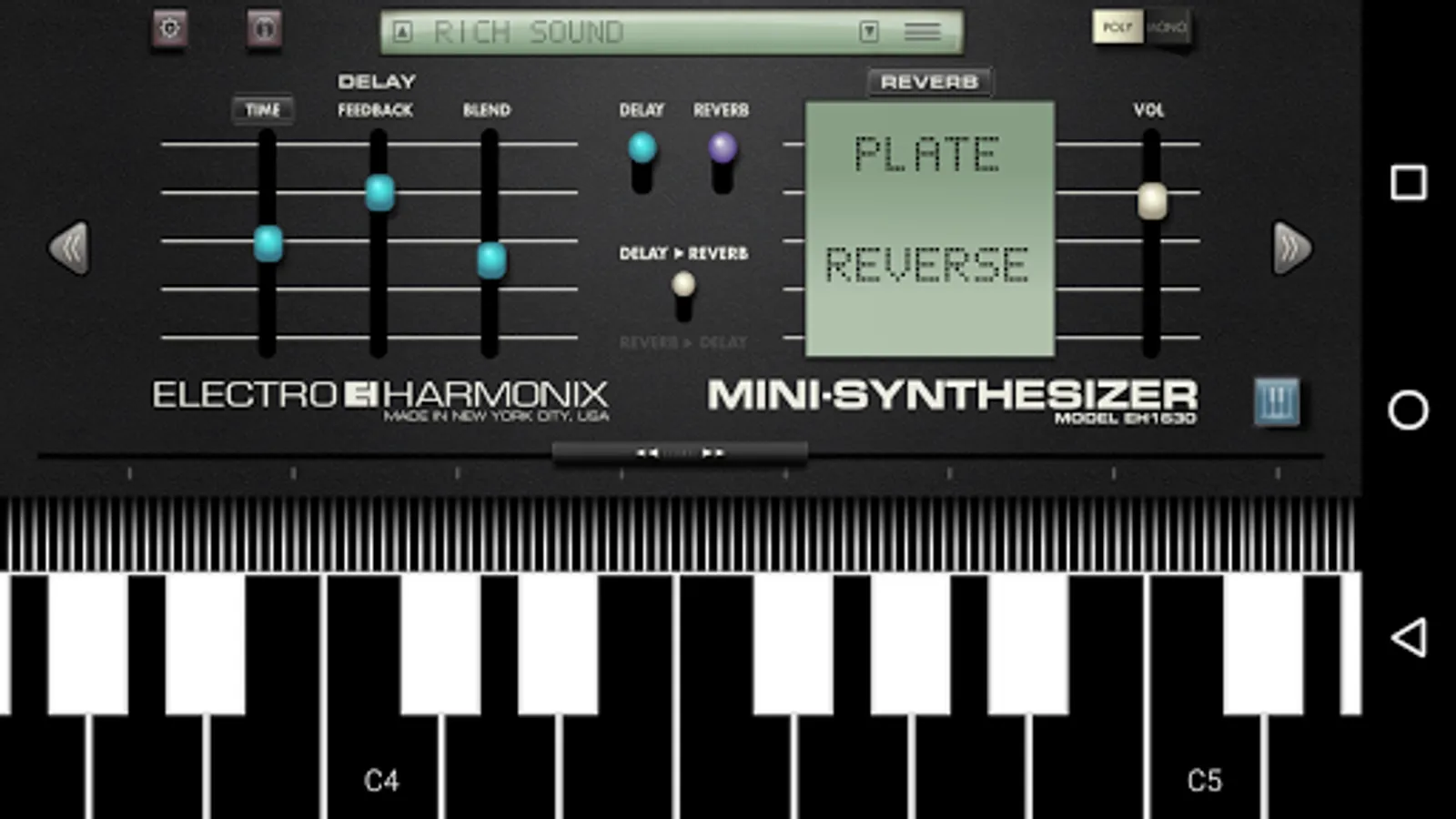
Task: Tap the Android recent apps square button
Action: (1409, 182)
